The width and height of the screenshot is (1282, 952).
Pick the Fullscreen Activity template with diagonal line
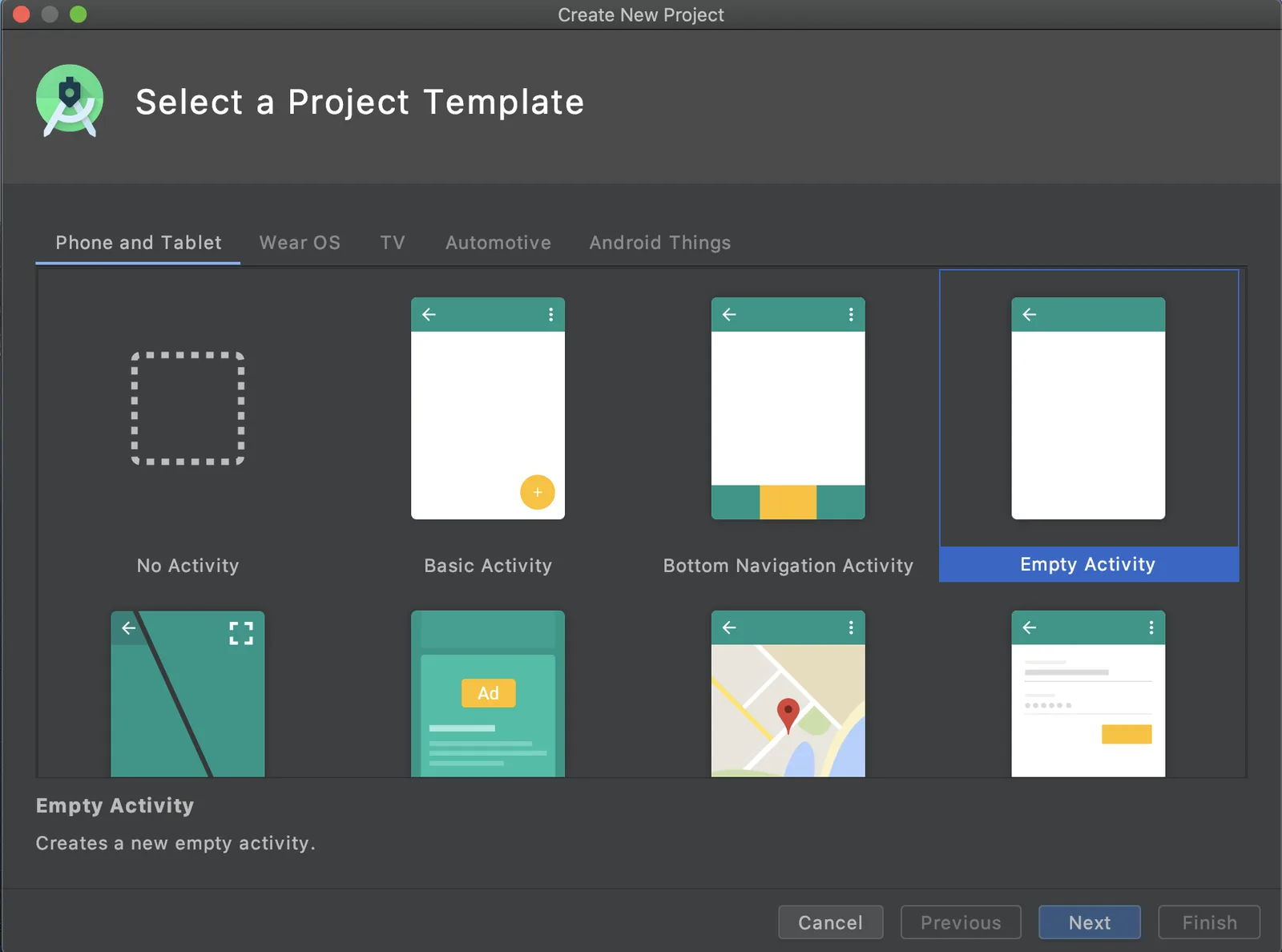click(x=187, y=694)
